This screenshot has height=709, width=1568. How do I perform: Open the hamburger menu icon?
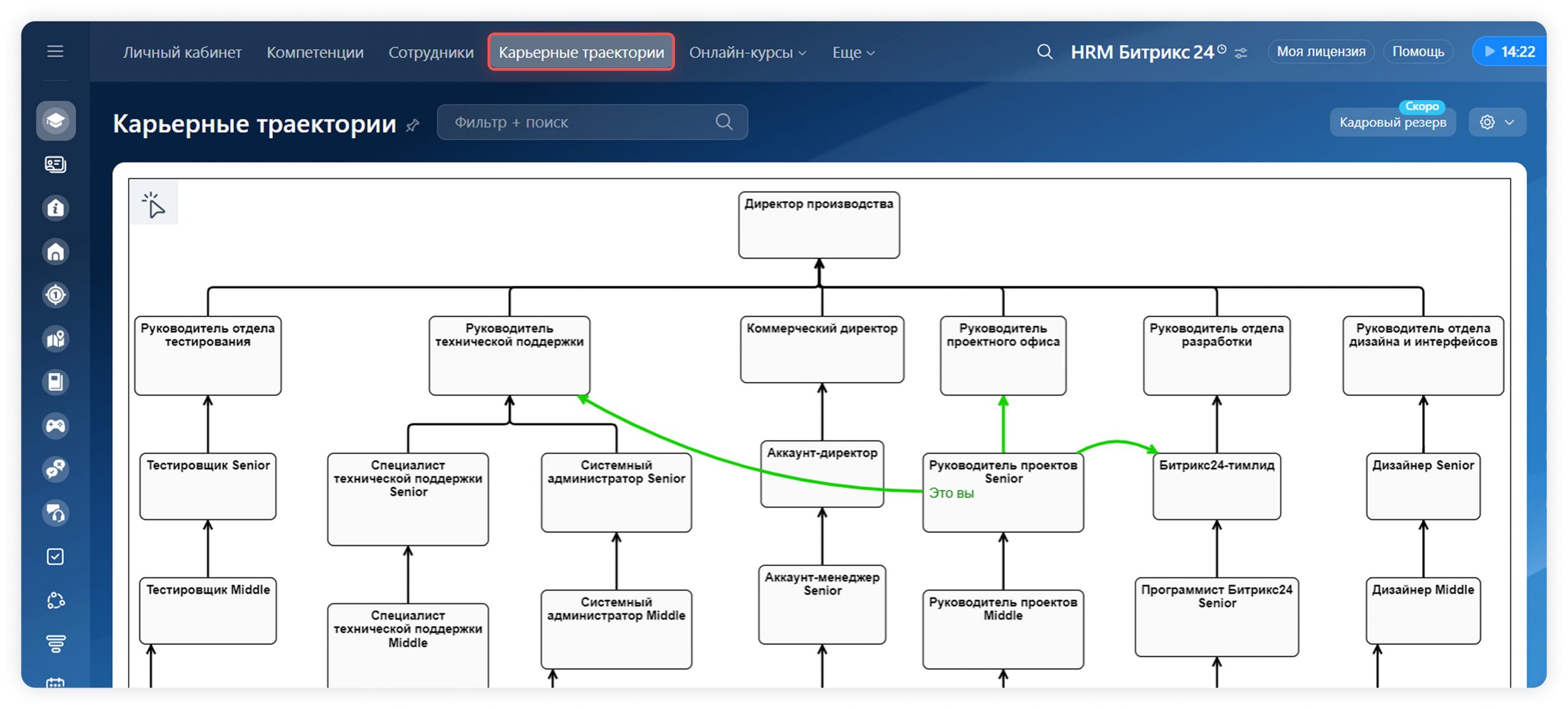[55, 51]
